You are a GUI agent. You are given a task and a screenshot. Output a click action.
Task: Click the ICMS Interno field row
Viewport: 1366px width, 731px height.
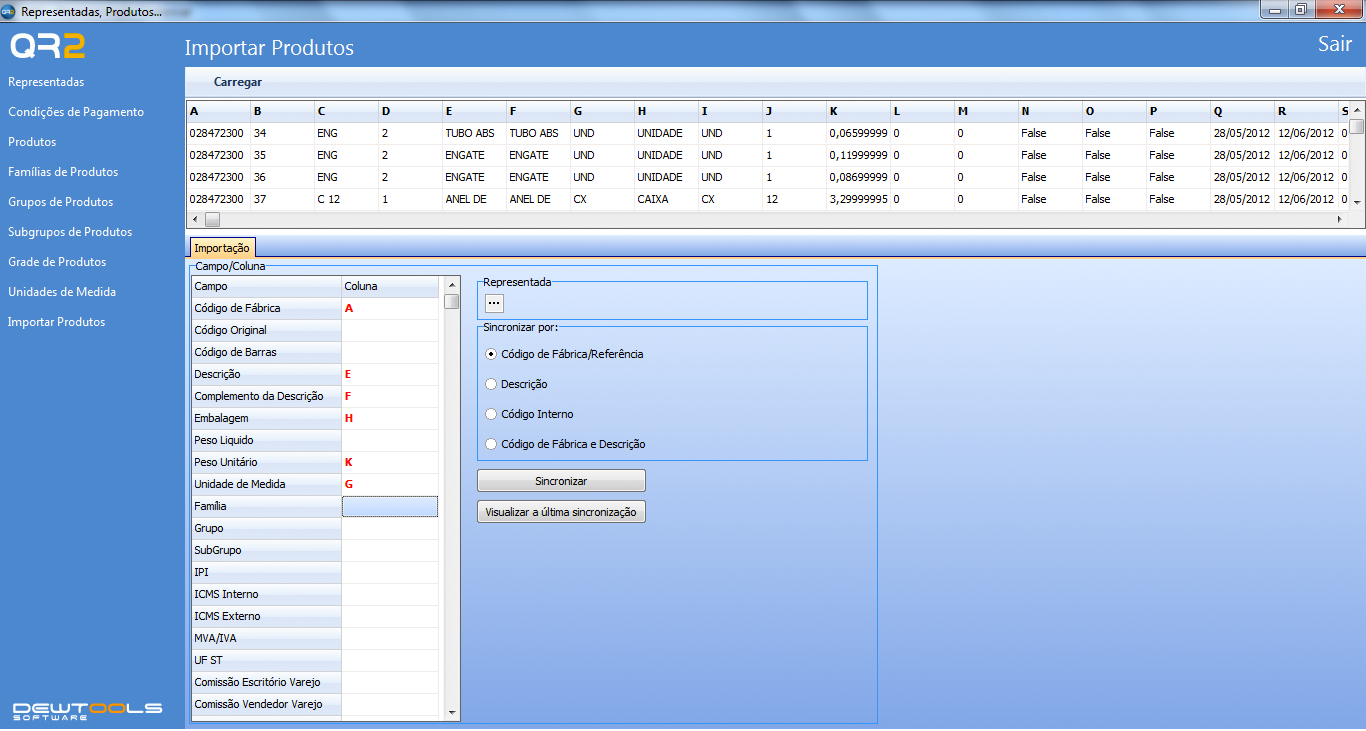click(x=266, y=594)
